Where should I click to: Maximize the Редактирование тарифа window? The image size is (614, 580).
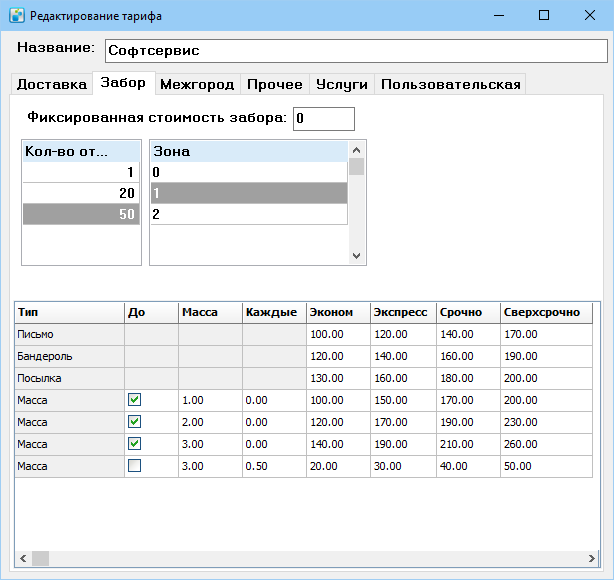(x=544, y=16)
